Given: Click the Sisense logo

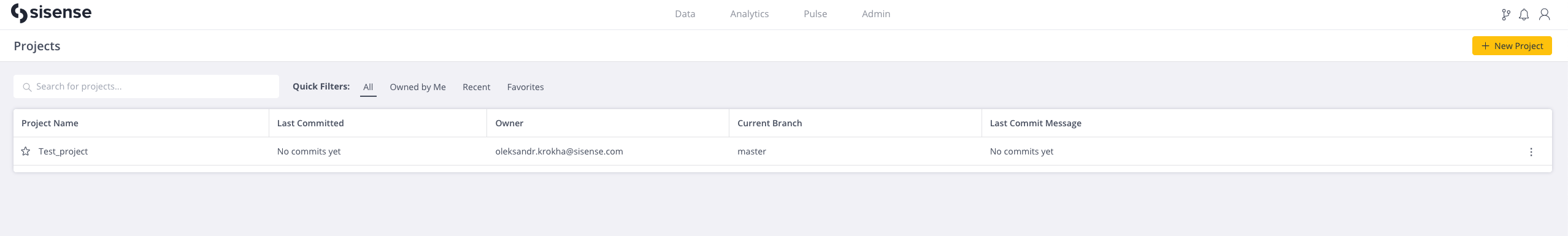Looking at the screenshot, I should tap(52, 13).
